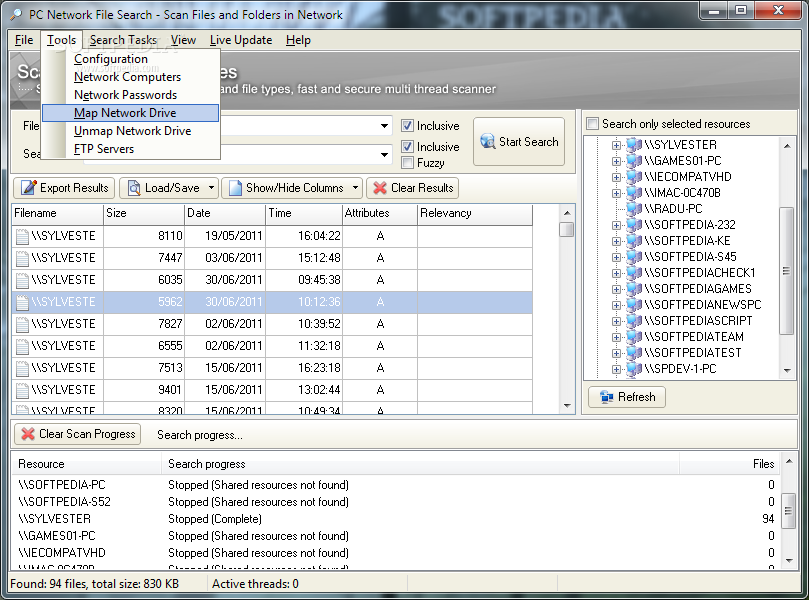Viewport: 809px width, 600px height.
Task: Open the Live Update menu
Action: click(241, 40)
